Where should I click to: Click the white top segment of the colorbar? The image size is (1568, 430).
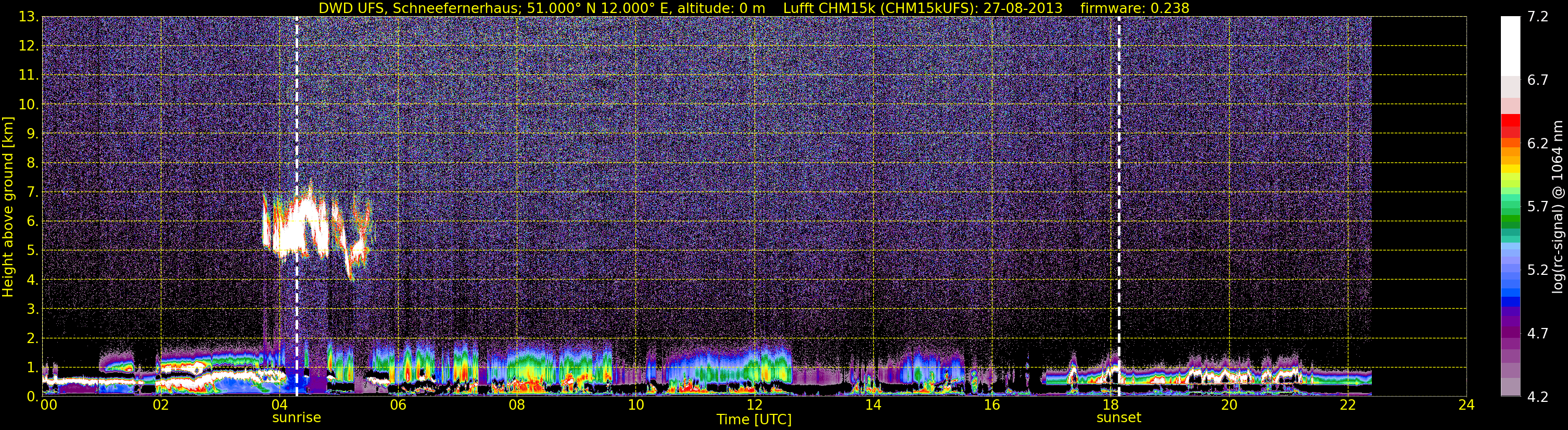click(x=1510, y=46)
